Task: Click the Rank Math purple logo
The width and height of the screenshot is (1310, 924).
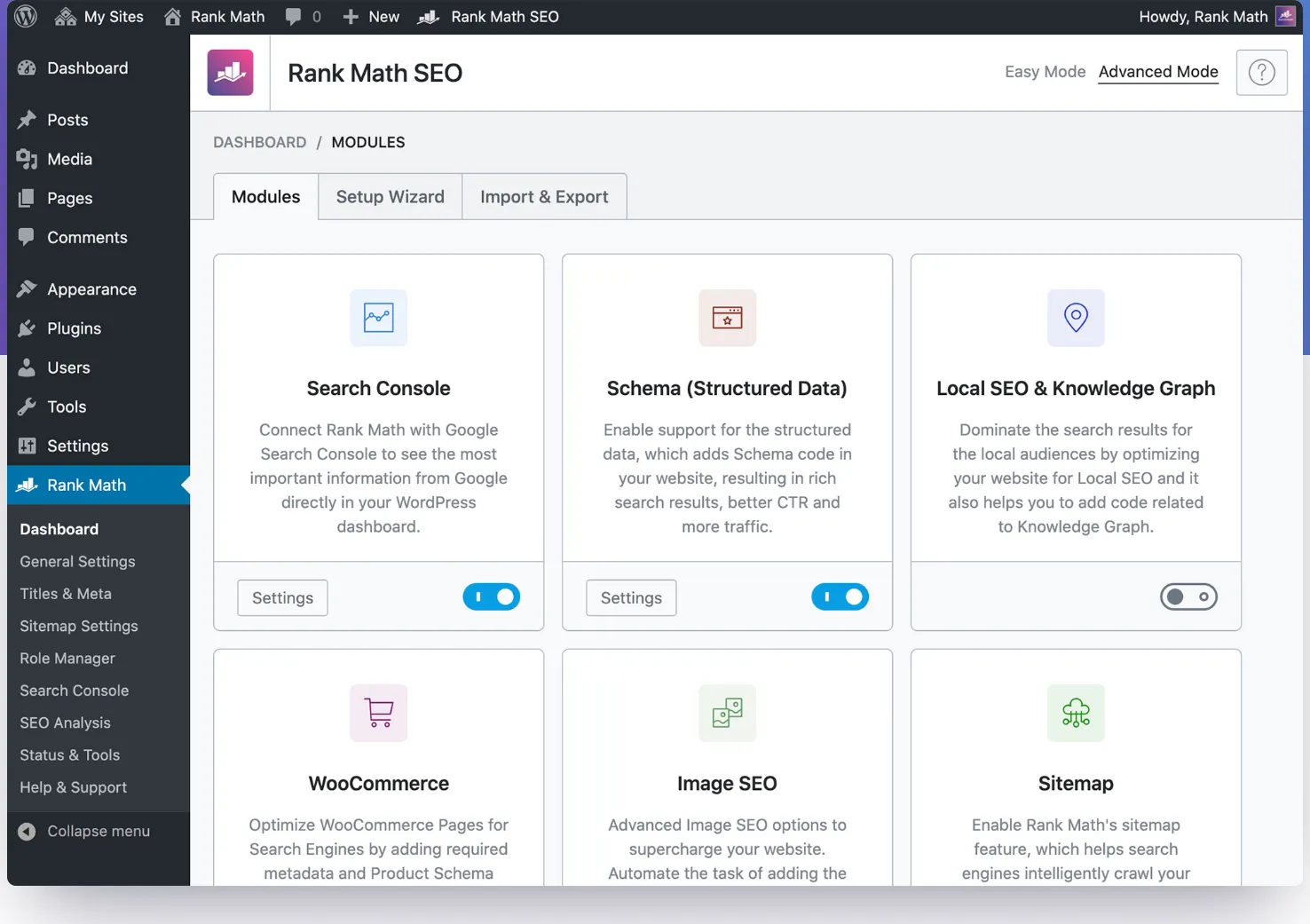Action: 231,73
